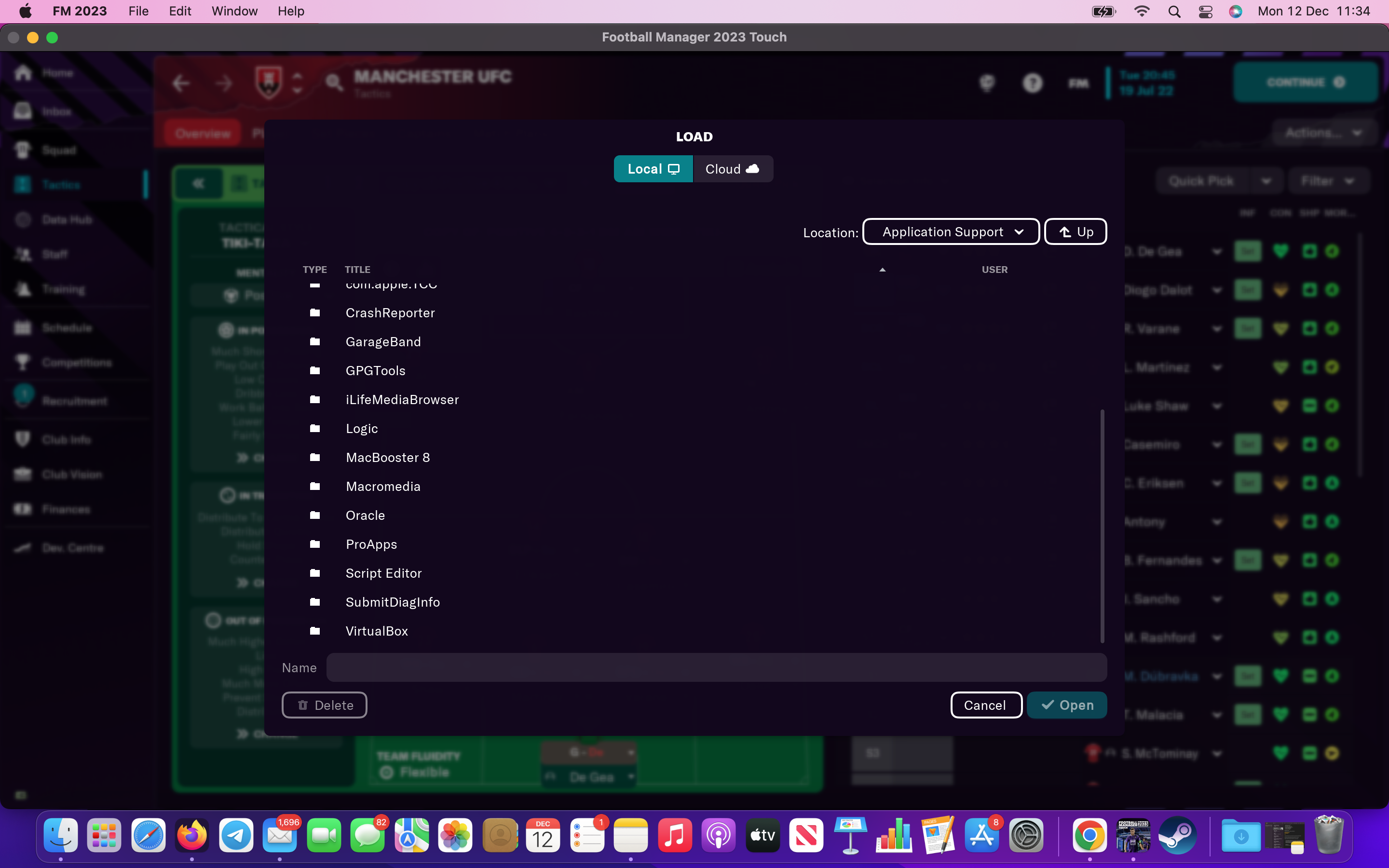
Task: Expand the R. Varane player dropdown
Action: [x=1217, y=329]
